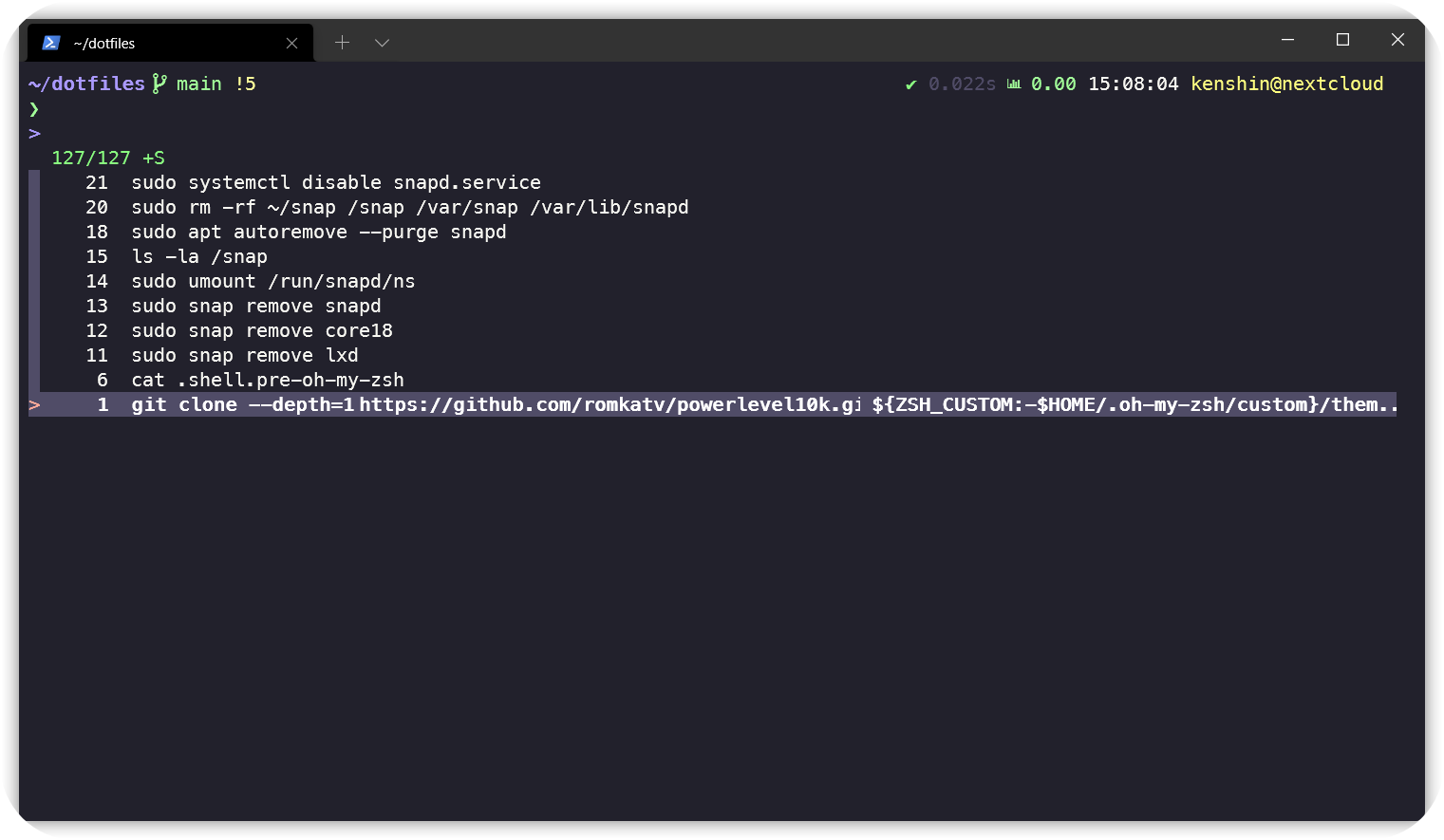Screen dimensions: 1444x840
Task: Open the new-tab profile dropdown chevron
Action: click(x=382, y=43)
